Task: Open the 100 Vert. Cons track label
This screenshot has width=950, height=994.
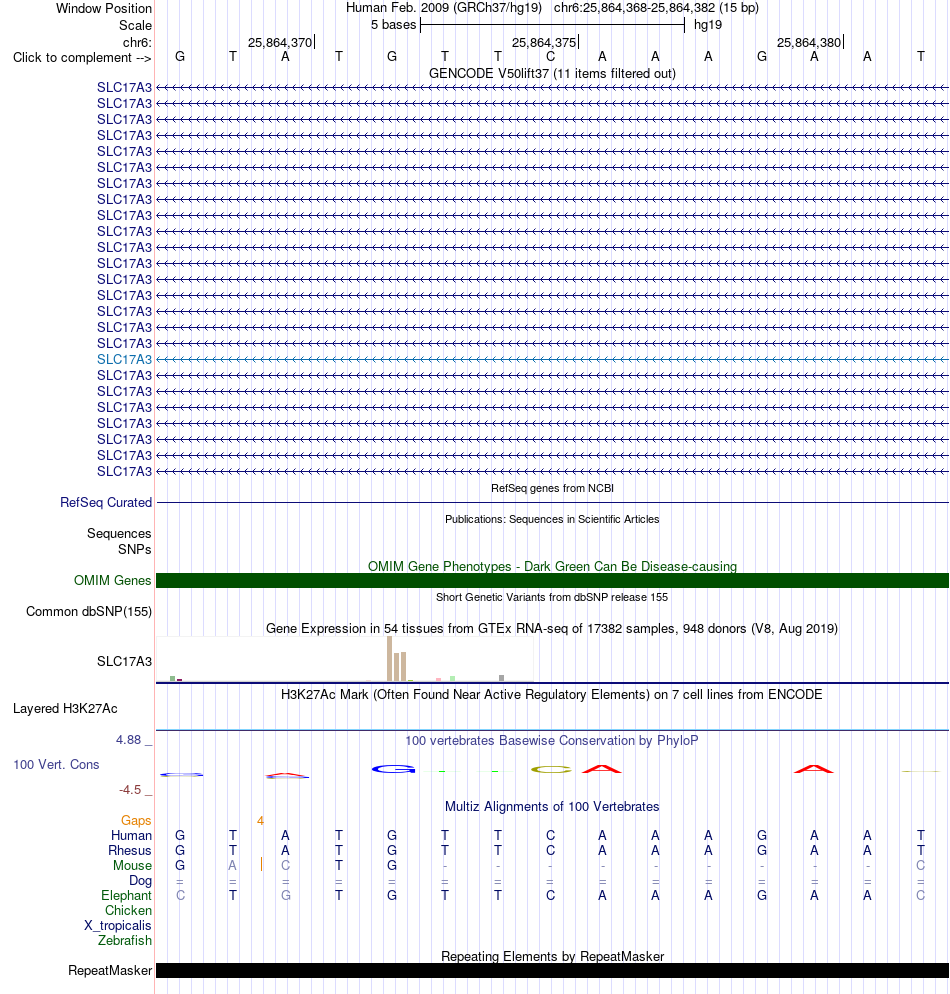Action: [56, 764]
